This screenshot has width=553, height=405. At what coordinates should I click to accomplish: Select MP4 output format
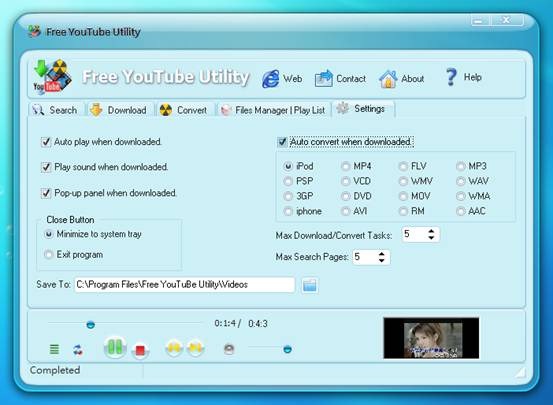click(x=345, y=166)
